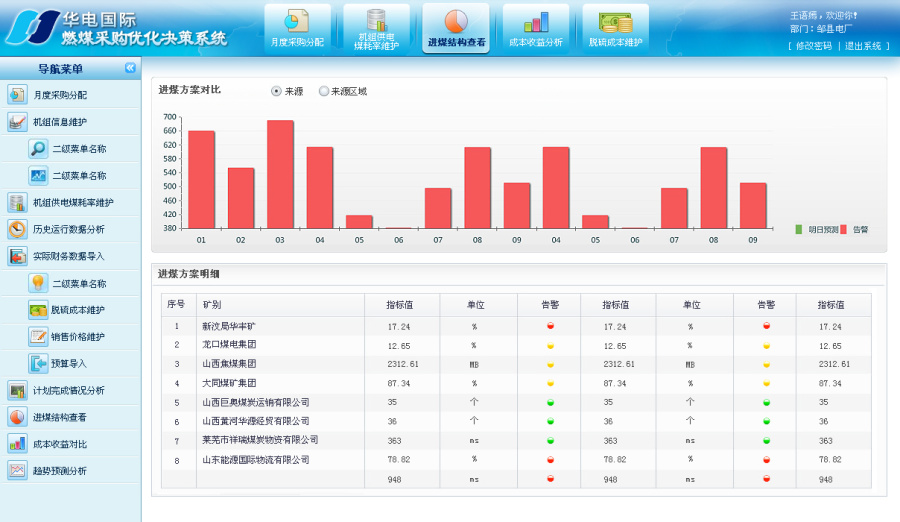The height and width of the screenshot is (522, 900).
Task: Select the row 山西焦煤集团
Action: pos(516,364)
